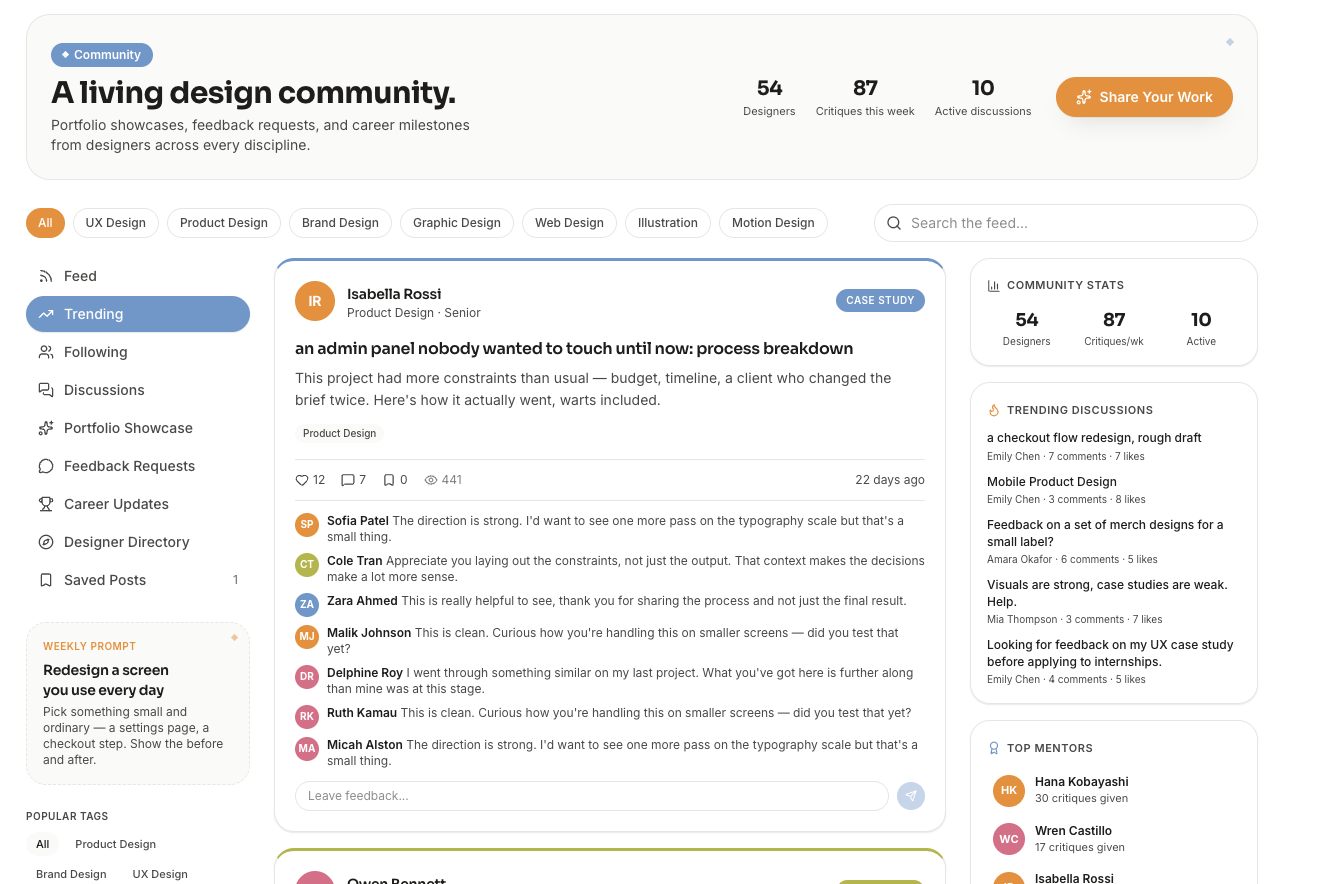This screenshot has width=1320, height=884.
Task: Filter feed by UX Design chip
Action: pos(116,223)
